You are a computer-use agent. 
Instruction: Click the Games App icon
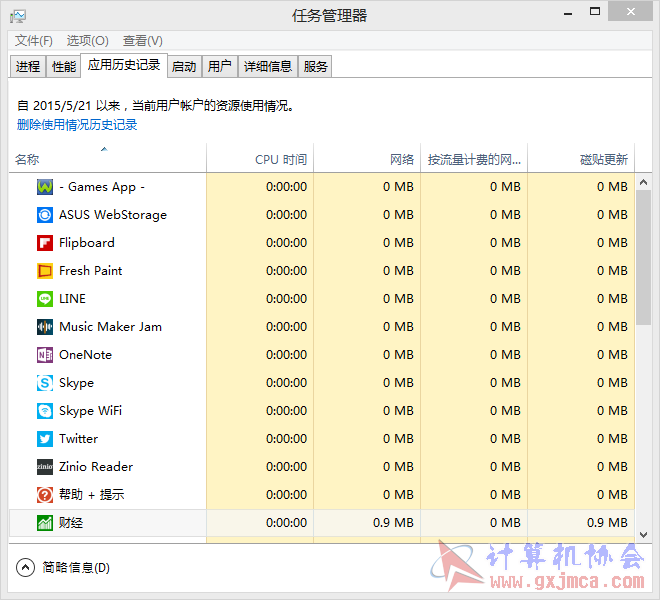pyautogui.click(x=45, y=187)
